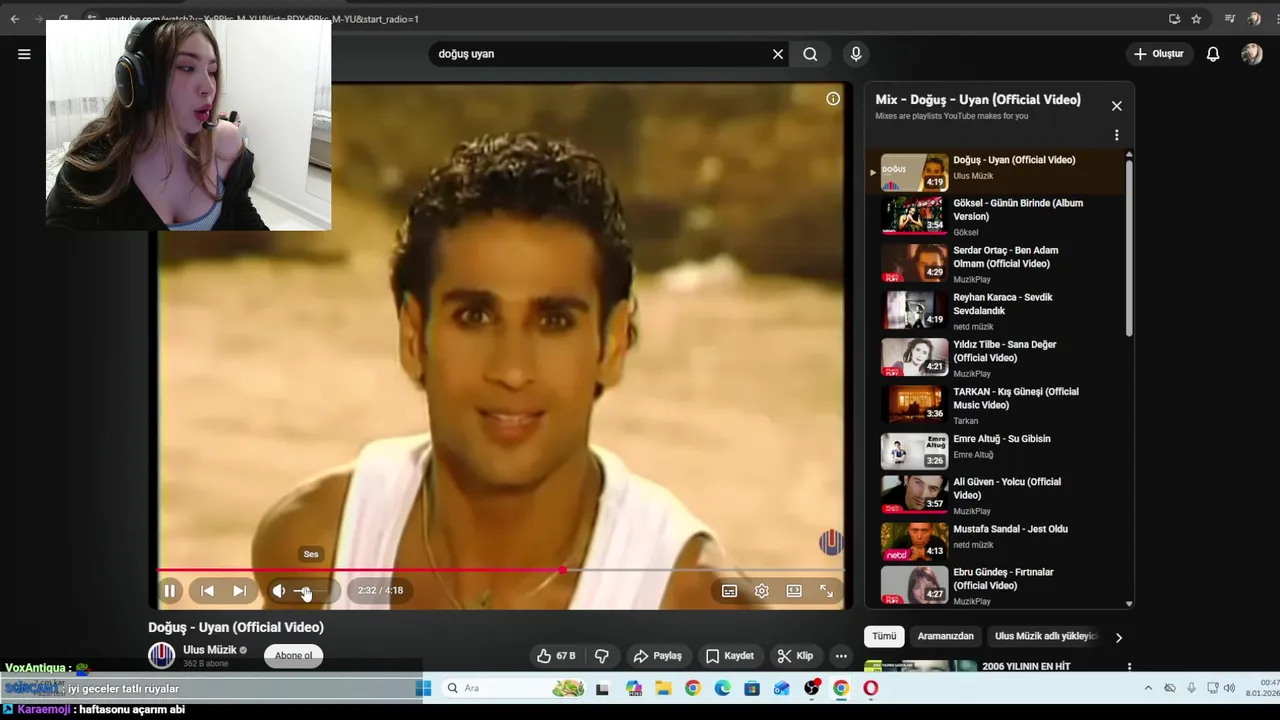Skip to the next video
The height and width of the screenshot is (720, 1280).
(239, 591)
